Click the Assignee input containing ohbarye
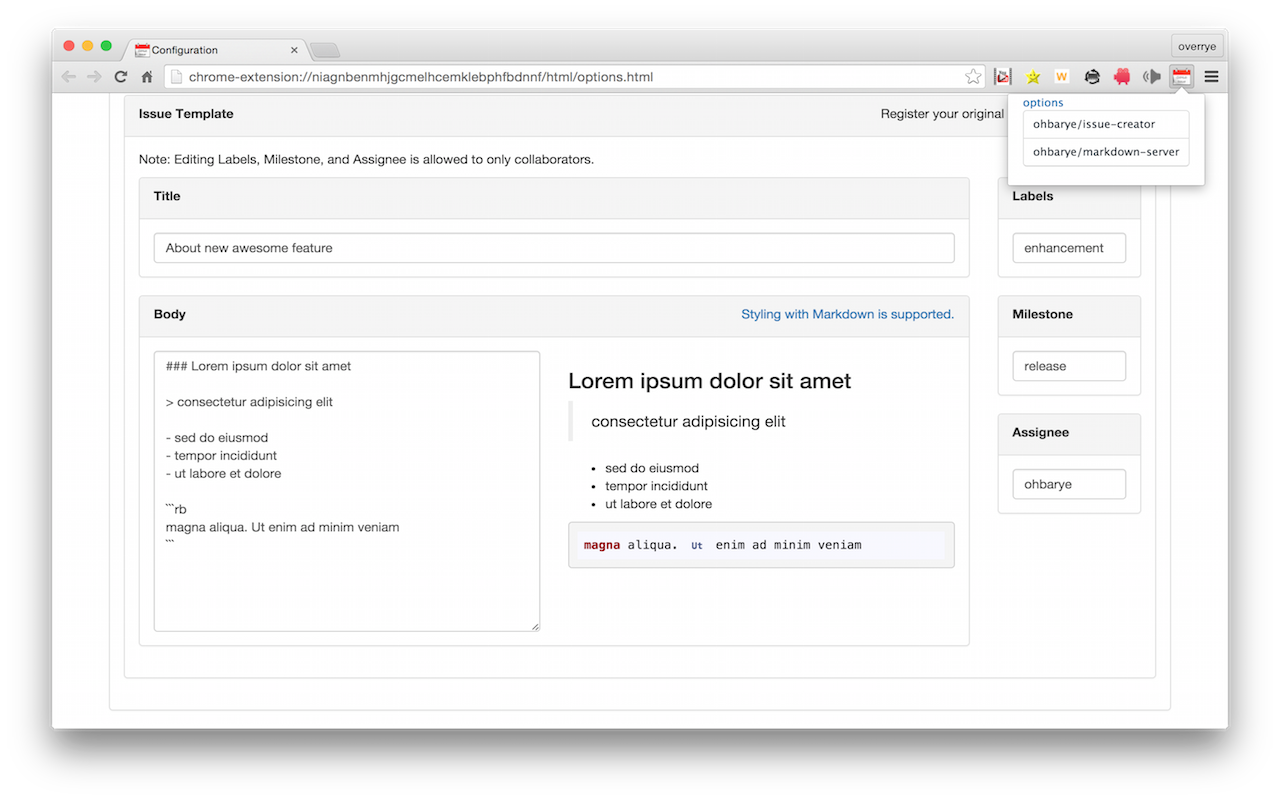The height and width of the screenshot is (800, 1280). (1069, 484)
